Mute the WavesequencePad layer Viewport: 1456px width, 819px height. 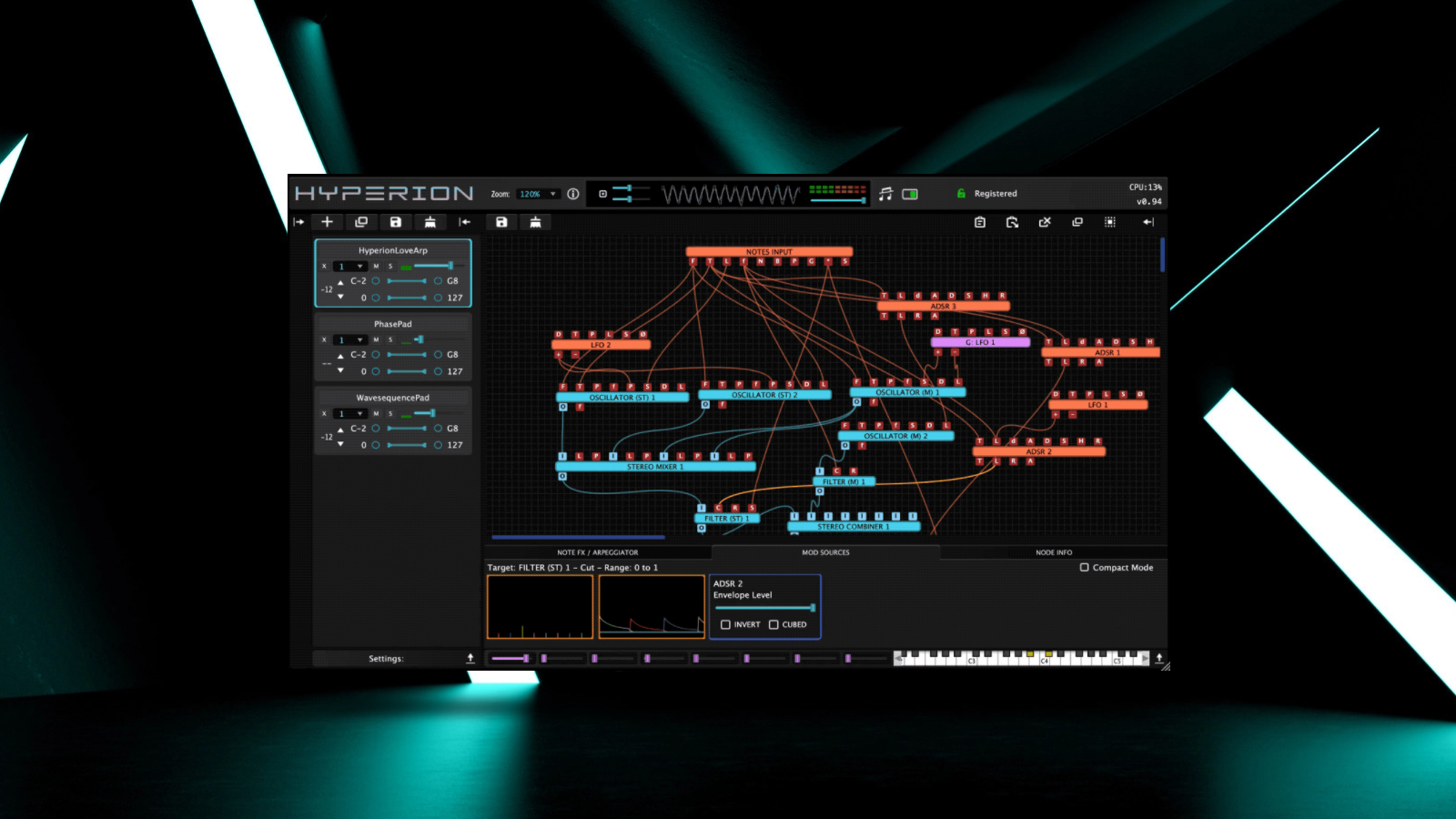[376, 414]
